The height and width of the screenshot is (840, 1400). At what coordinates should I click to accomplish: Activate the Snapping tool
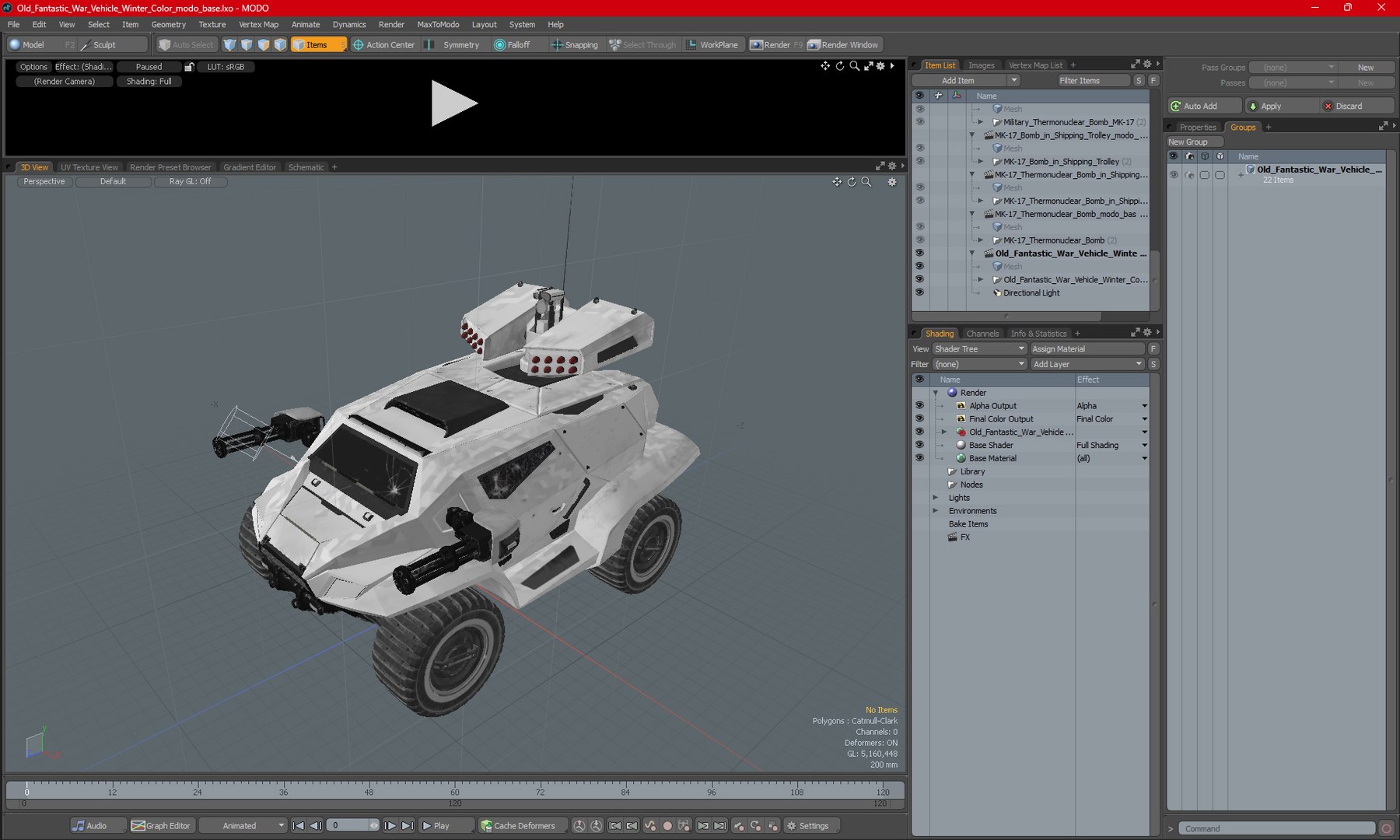coord(575,45)
